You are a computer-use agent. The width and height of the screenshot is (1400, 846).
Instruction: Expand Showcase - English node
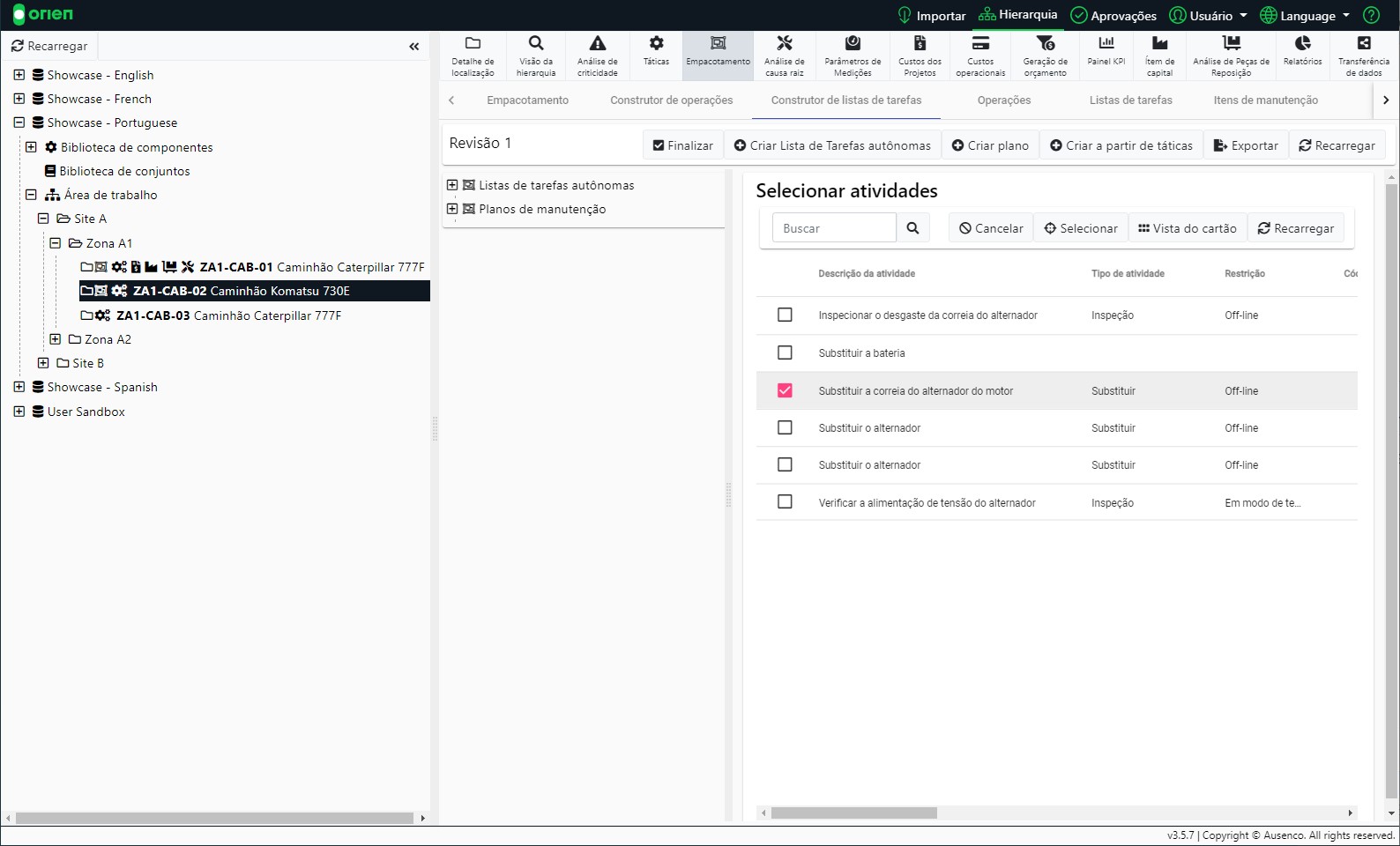coord(19,75)
